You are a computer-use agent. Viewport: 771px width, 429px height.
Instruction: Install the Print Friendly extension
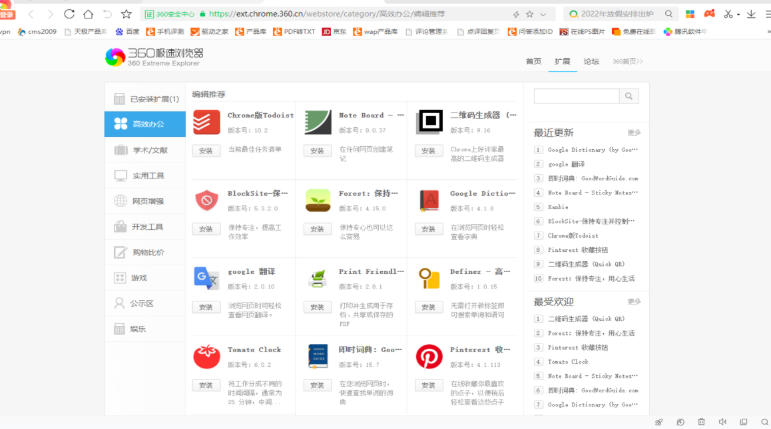(317, 307)
